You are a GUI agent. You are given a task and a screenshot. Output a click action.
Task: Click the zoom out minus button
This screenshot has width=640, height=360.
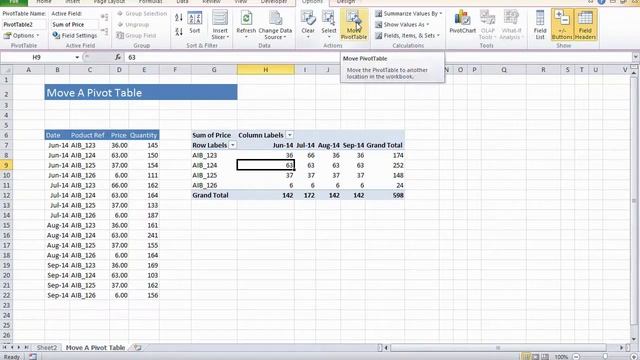click(x=576, y=357)
